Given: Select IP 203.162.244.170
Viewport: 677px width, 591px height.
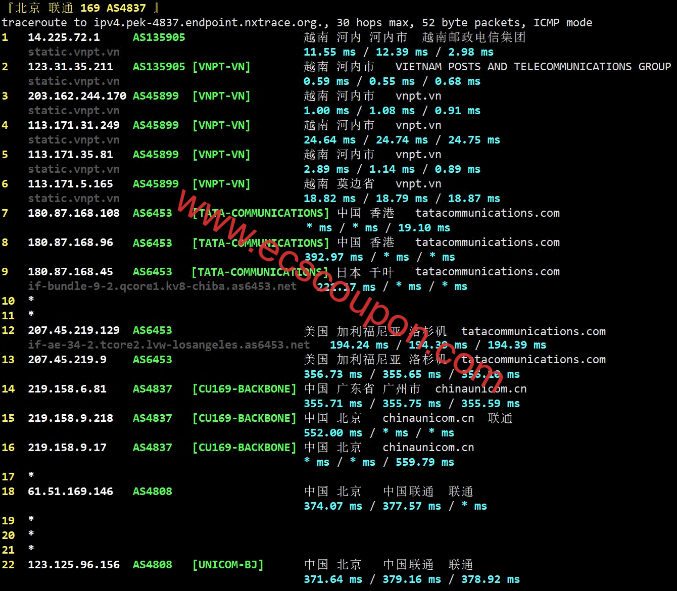Looking at the screenshot, I should click(x=77, y=96).
